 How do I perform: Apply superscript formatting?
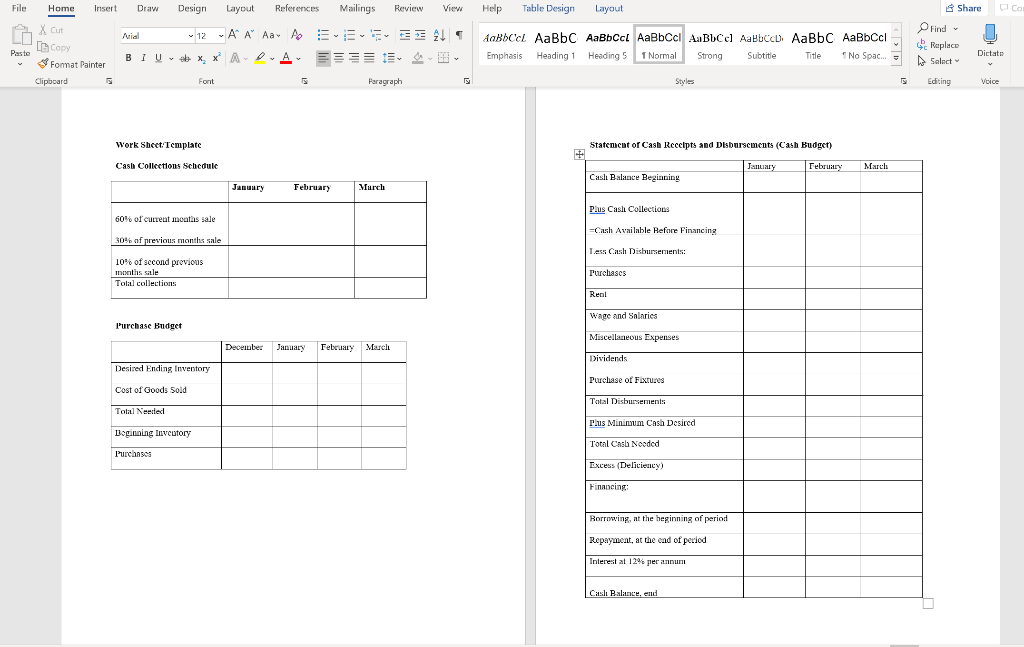216,58
